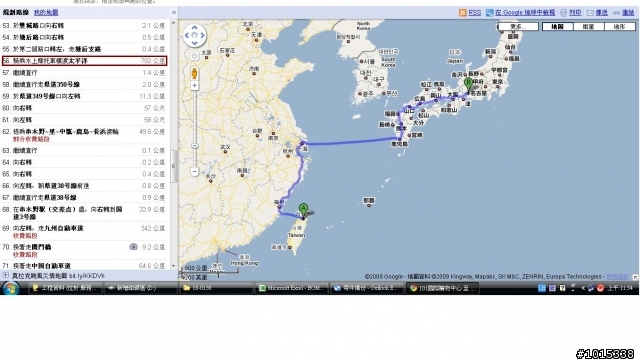Viewport: 640px width, 362px height.
Task: Select step 64 向右轉 0.2 公里
Action: coord(84,162)
